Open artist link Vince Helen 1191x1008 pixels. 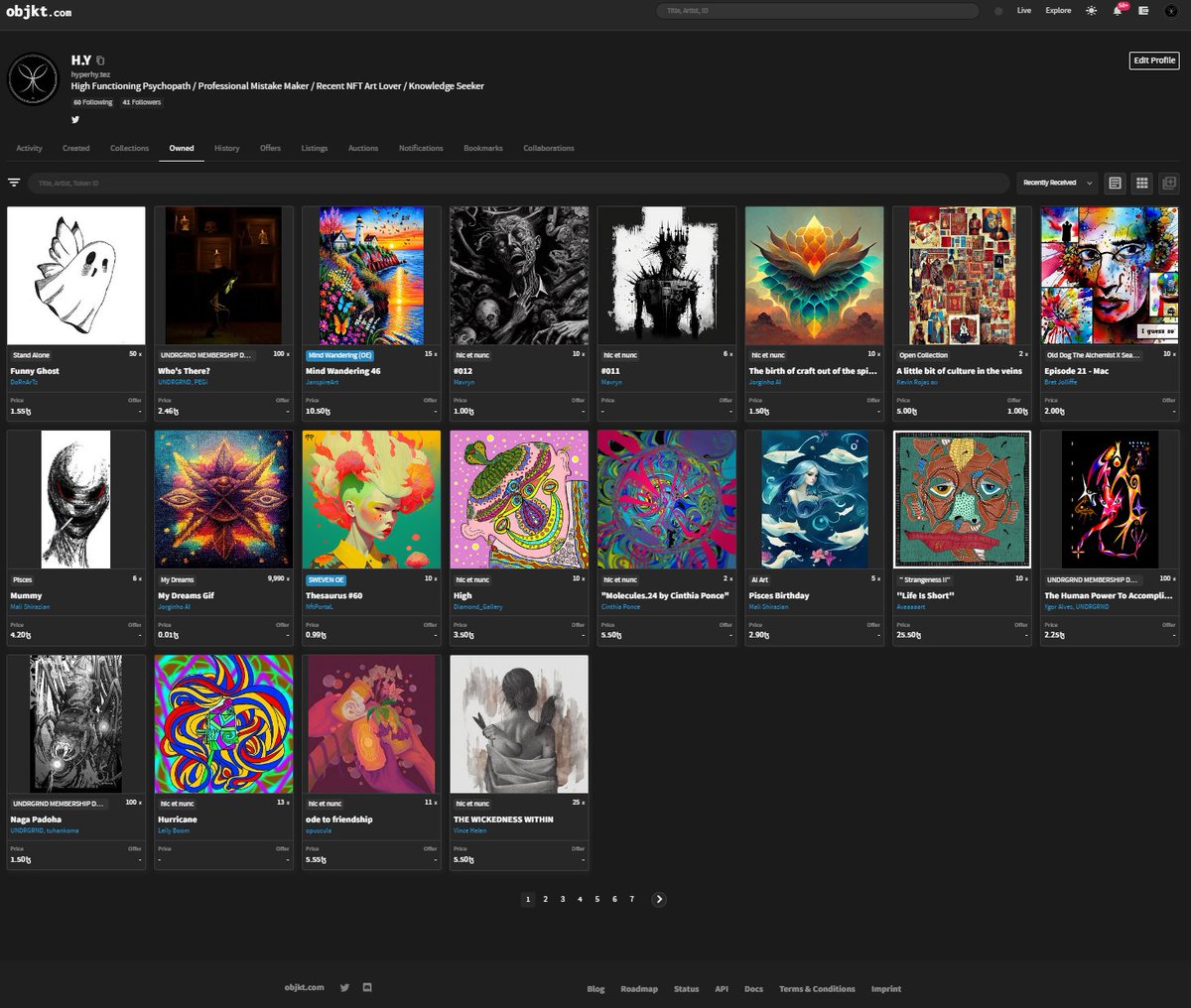click(471, 830)
